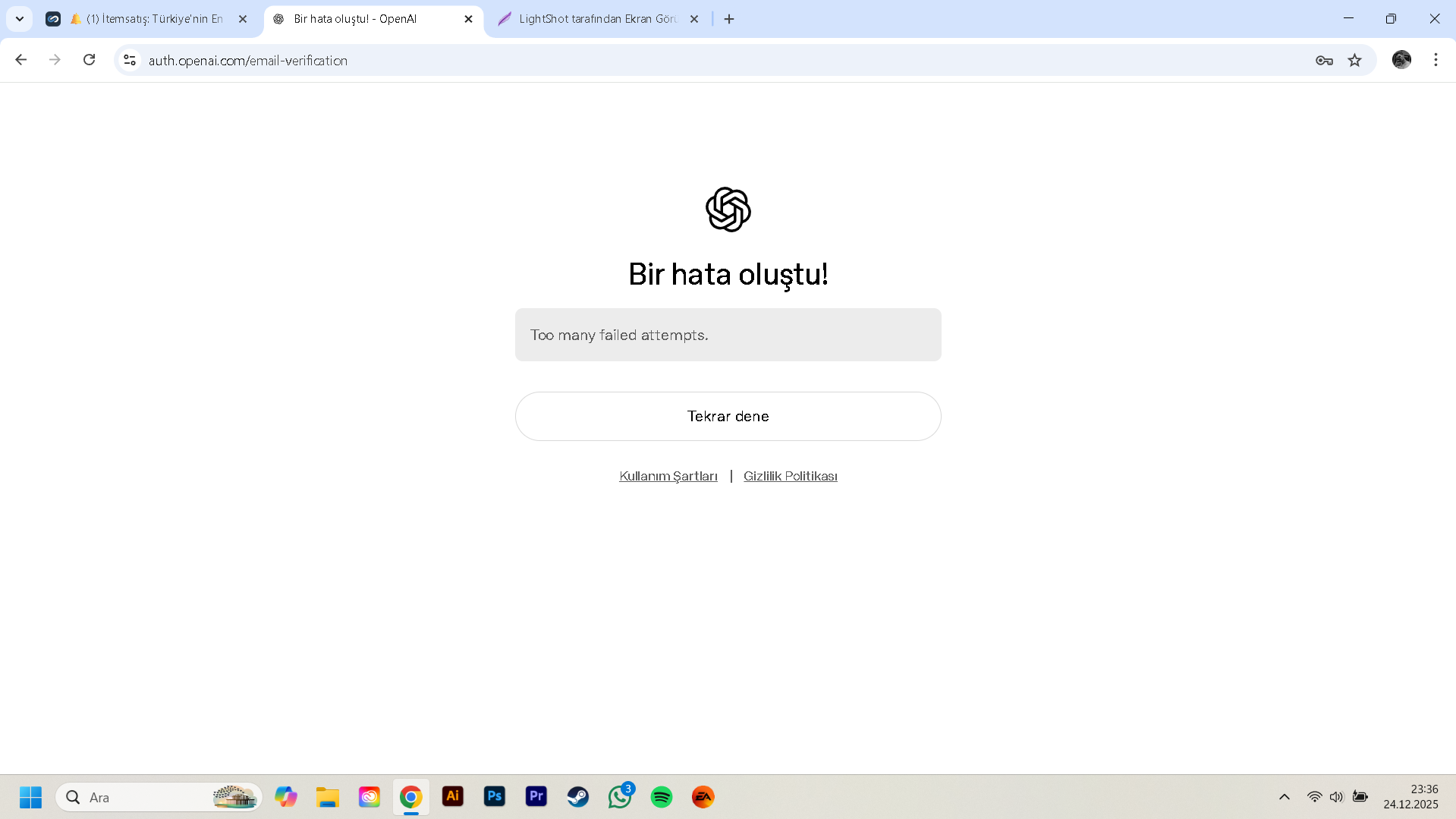Screen dimensions: 1456x819
Task: Launch Copilot from the taskbar
Action: pos(286,797)
